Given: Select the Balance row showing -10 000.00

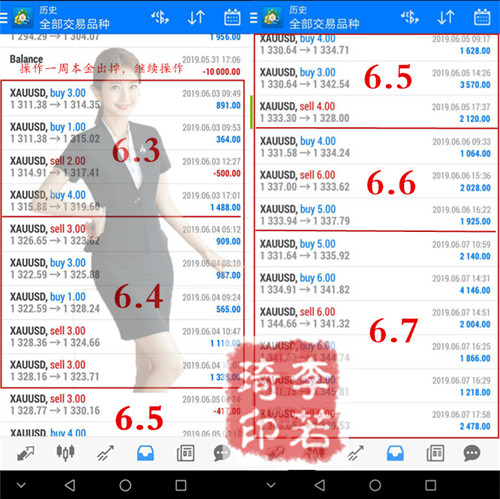Looking at the screenshot, I should click(x=125, y=65).
